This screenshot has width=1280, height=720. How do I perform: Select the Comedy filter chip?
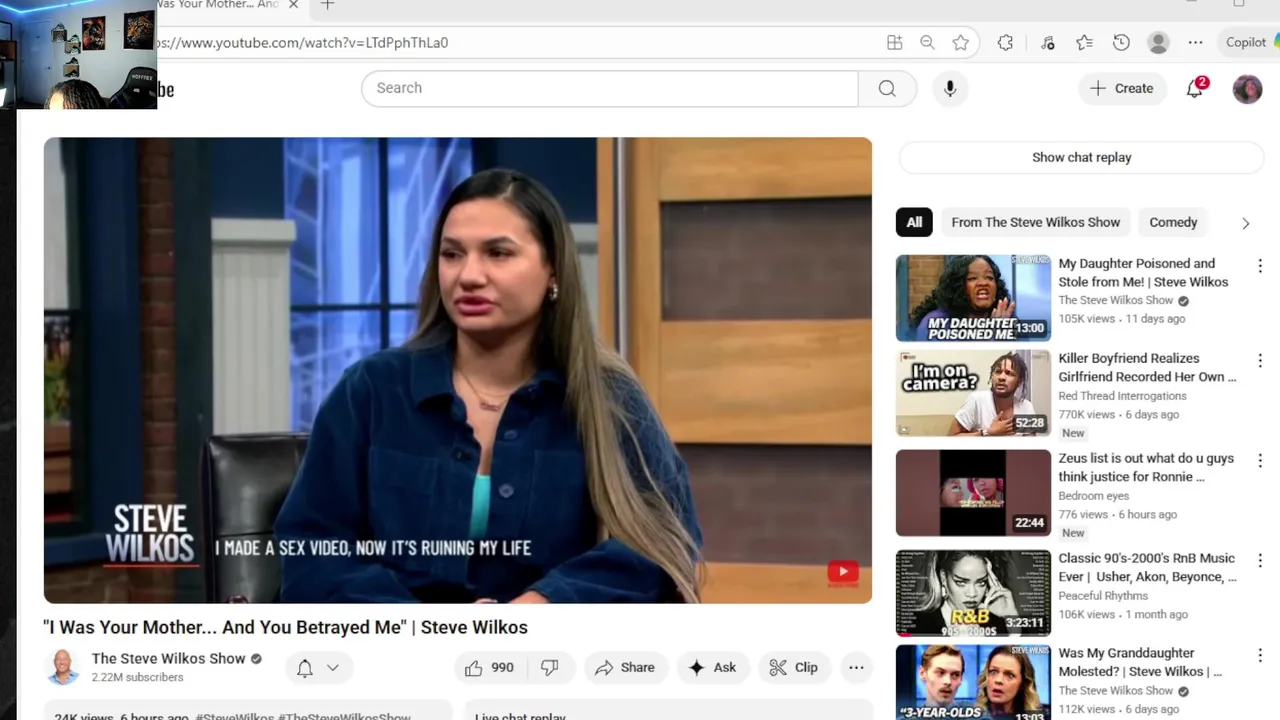tap(1173, 222)
